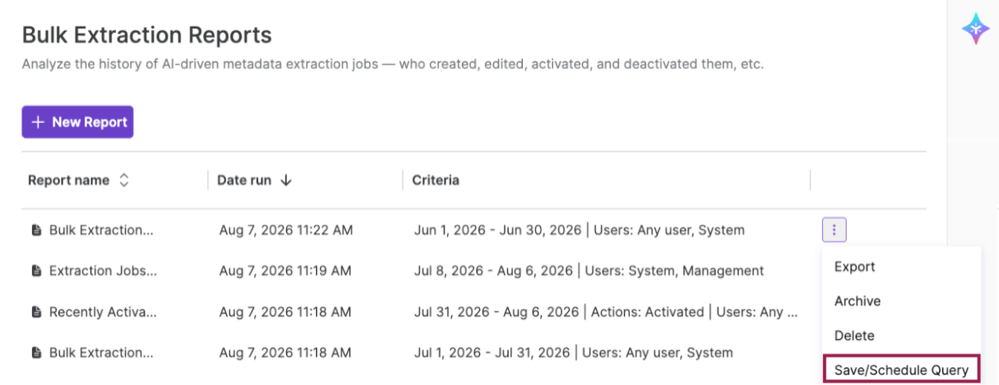Click the New Report button
999x385 pixels.
click(x=77, y=122)
